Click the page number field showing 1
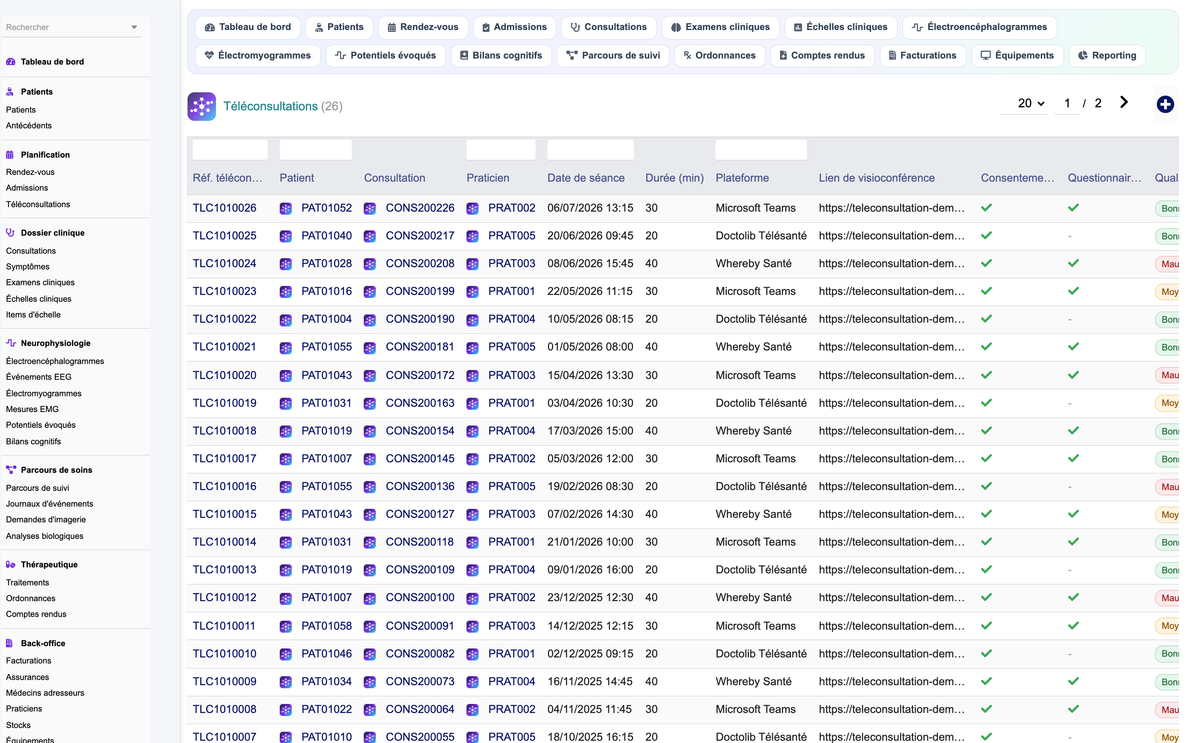The image size is (1200, 743). click(x=1067, y=103)
